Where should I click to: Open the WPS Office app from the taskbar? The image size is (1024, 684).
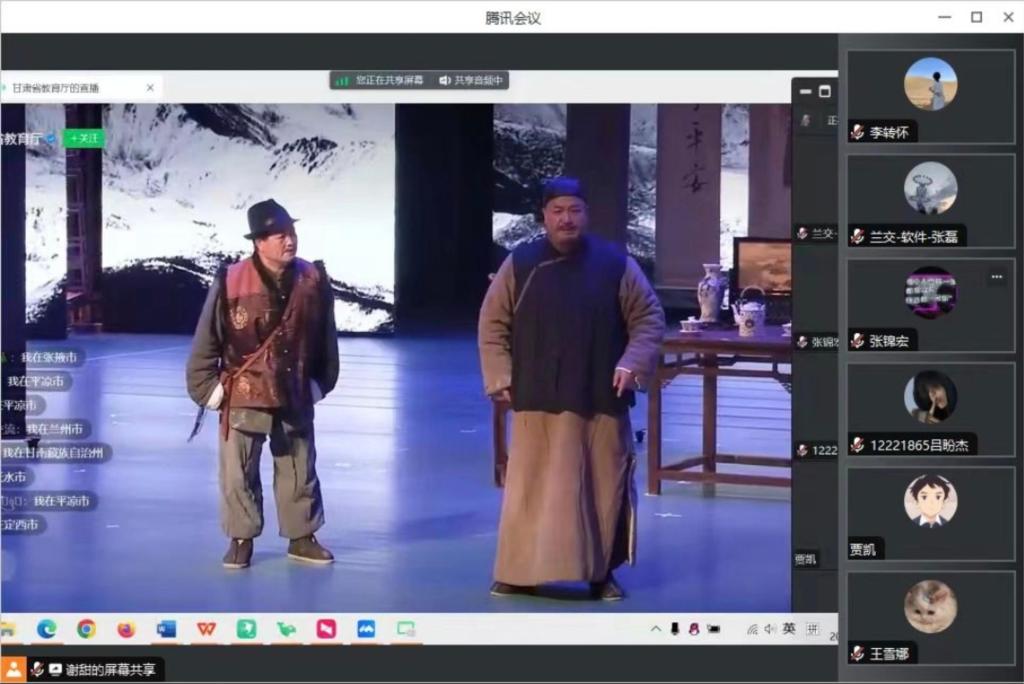205,630
